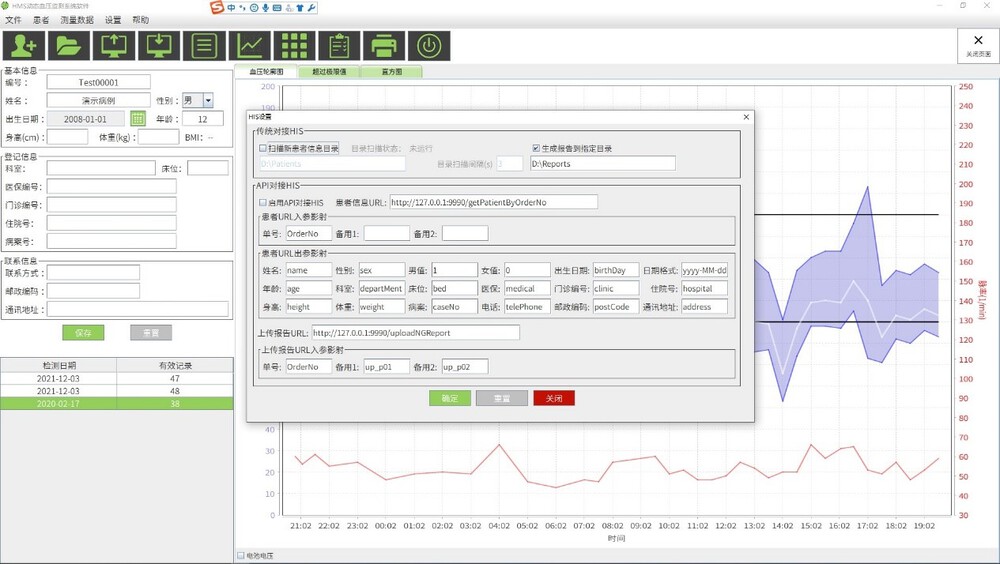Switch to the 直方图 tab
The width and height of the screenshot is (1000, 564).
[x=392, y=72]
